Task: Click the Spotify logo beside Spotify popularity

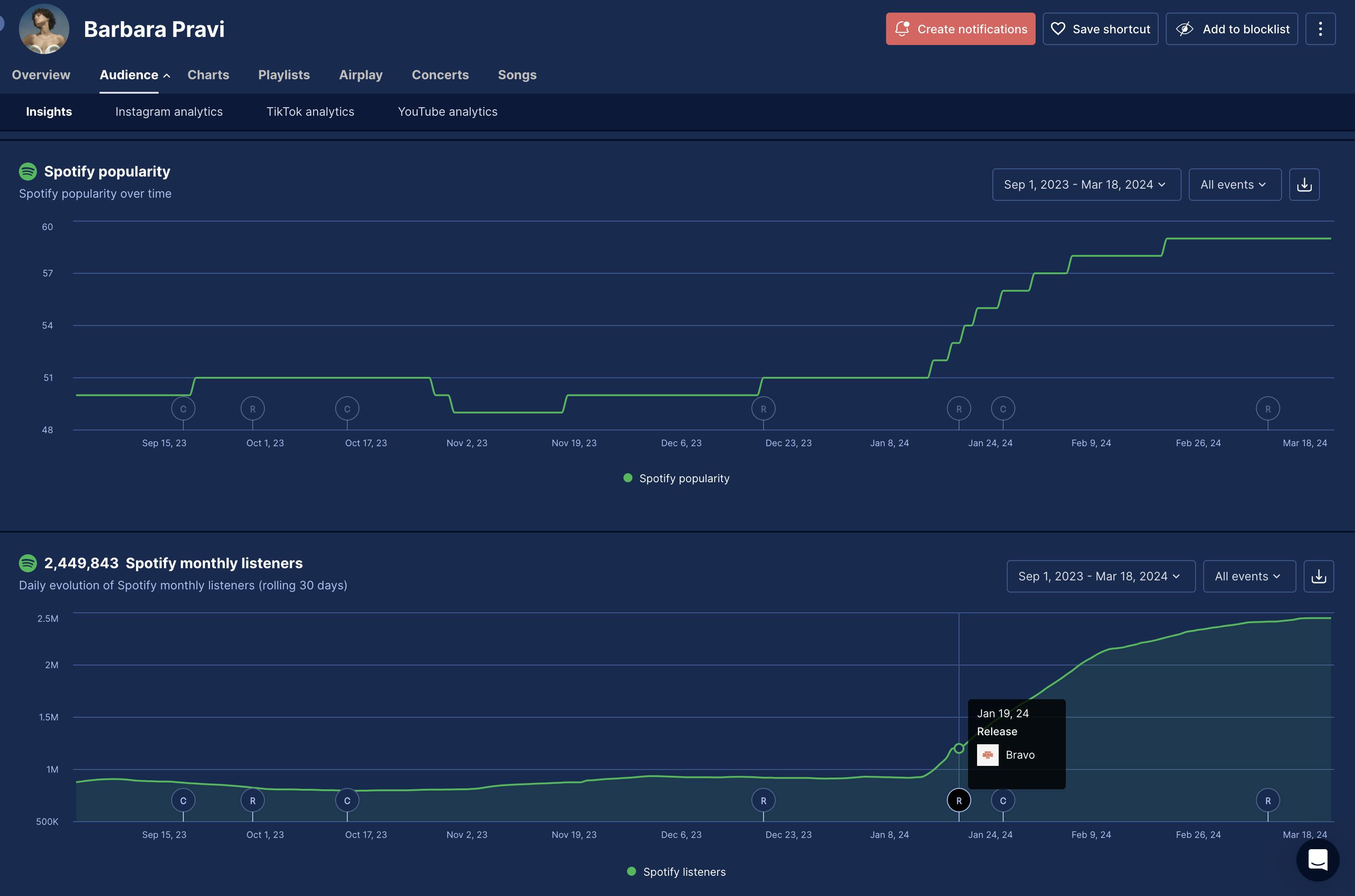Action: (28, 172)
